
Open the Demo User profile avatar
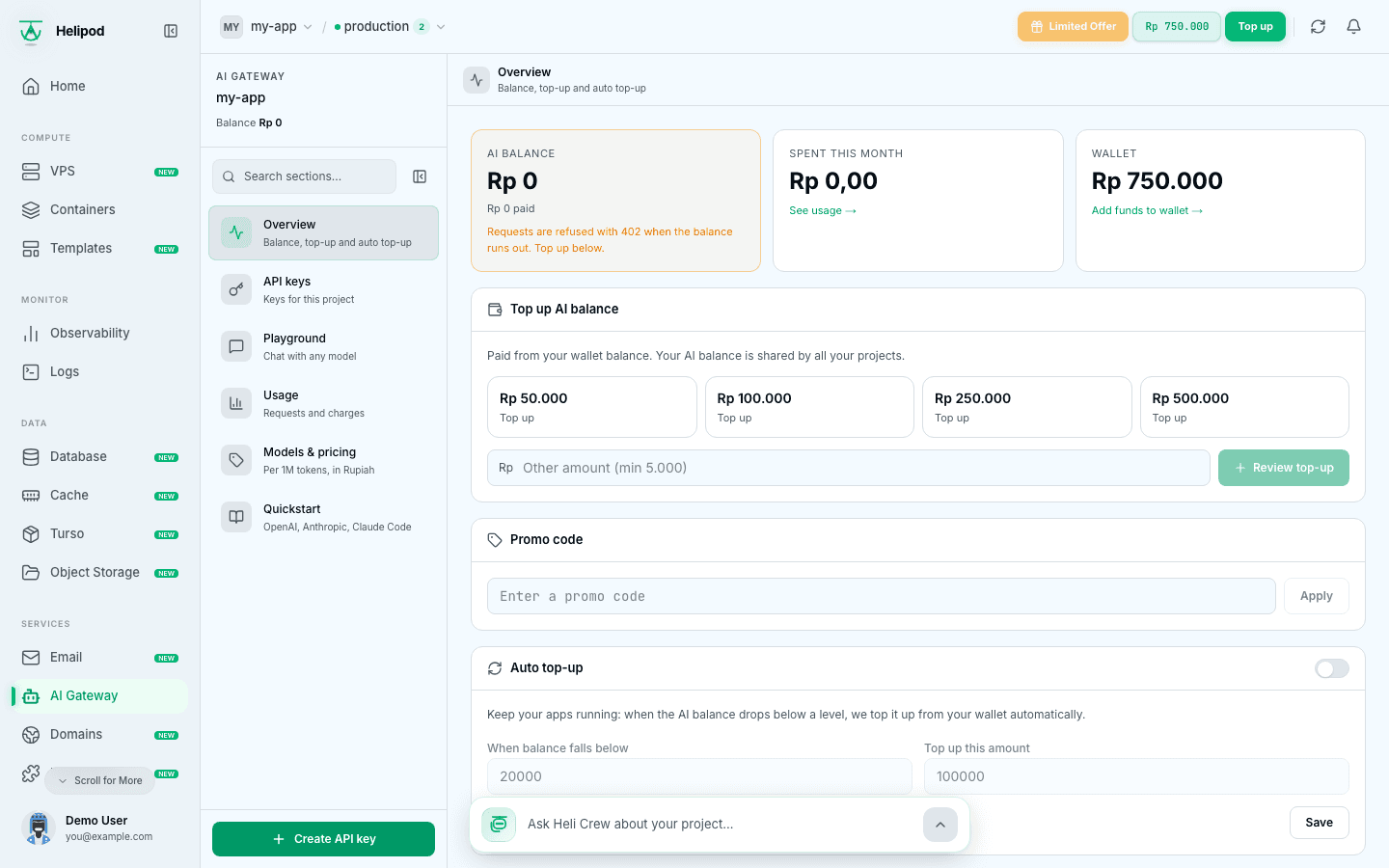[x=39, y=827]
